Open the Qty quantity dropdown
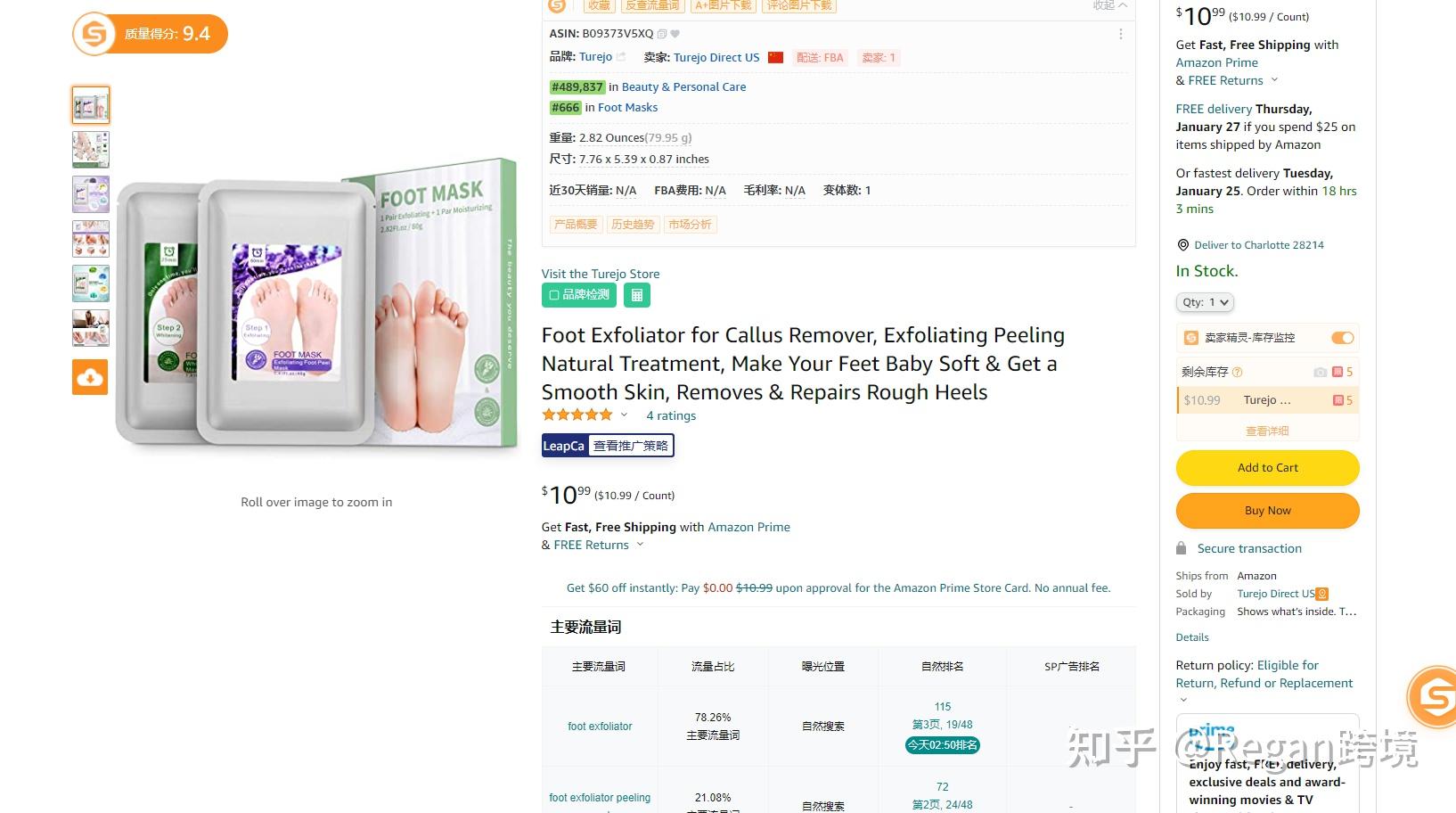Viewport: 1456px width, 813px height. 1205,302
